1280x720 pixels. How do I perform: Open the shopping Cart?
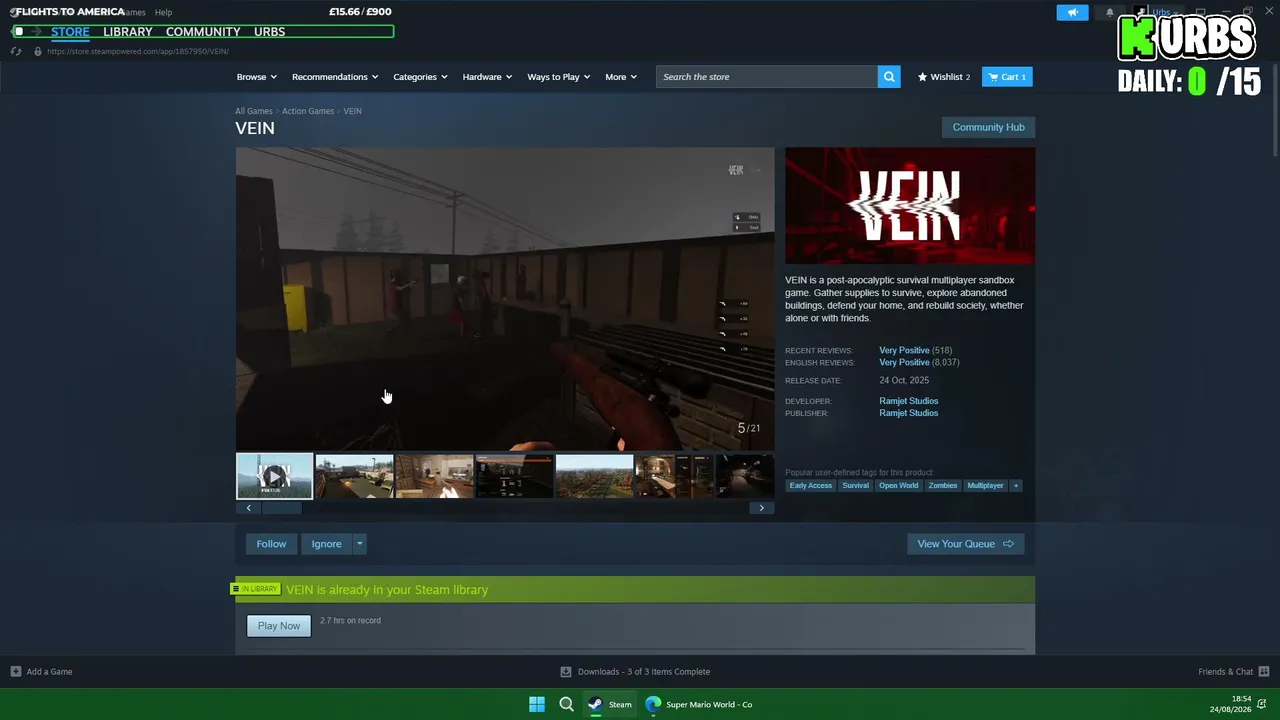(x=1007, y=77)
